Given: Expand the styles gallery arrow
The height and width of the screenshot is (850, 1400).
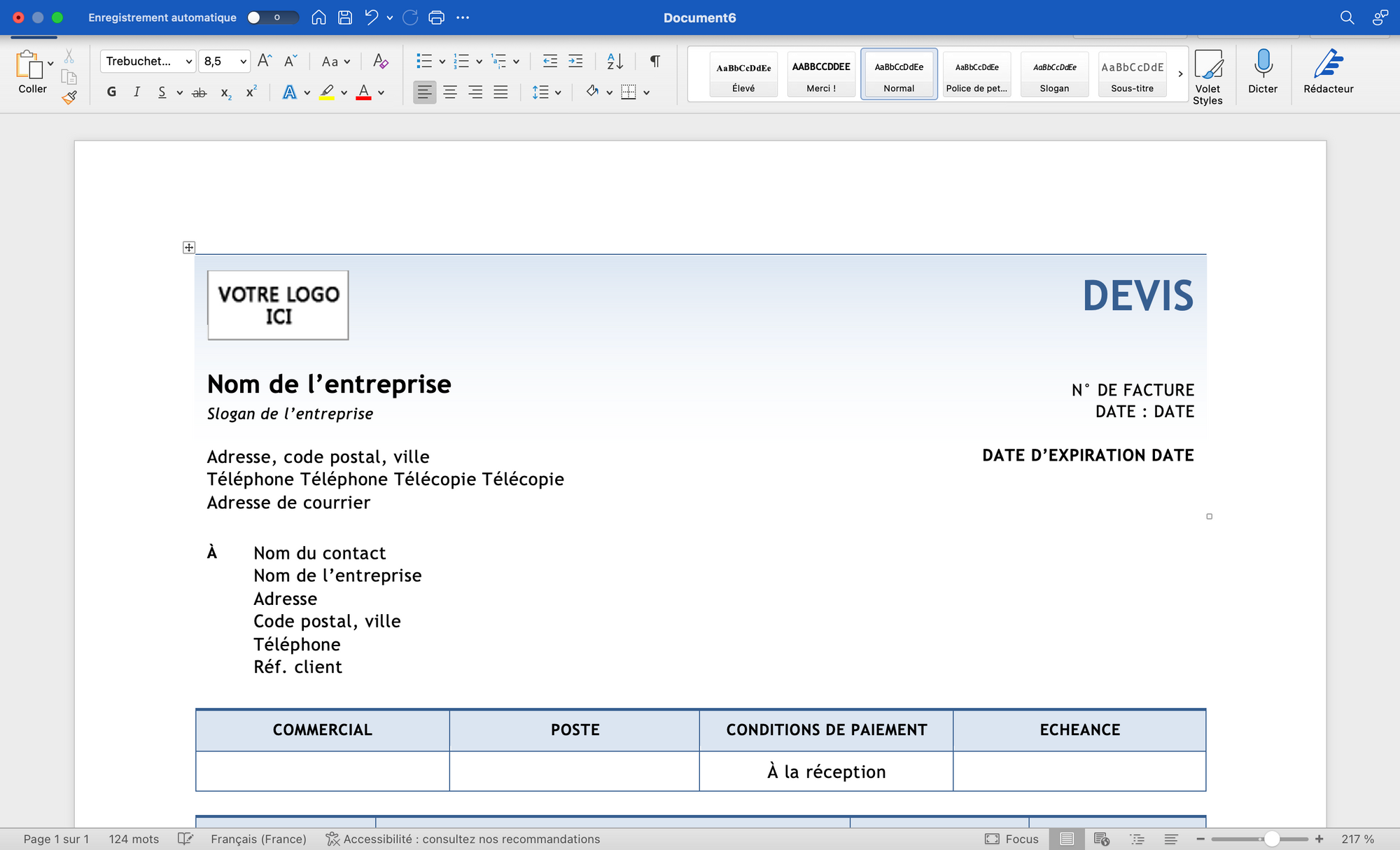Looking at the screenshot, I should [x=1180, y=74].
